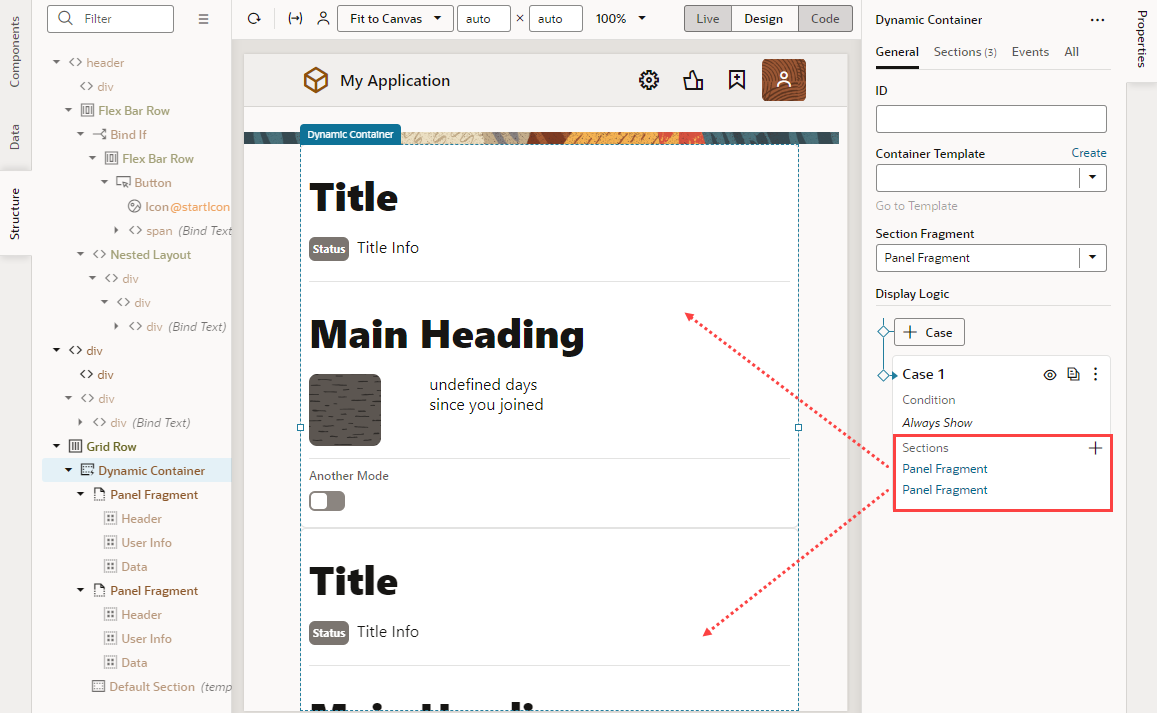Click the variables brackets icon in toolbar

tap(295, 18)
